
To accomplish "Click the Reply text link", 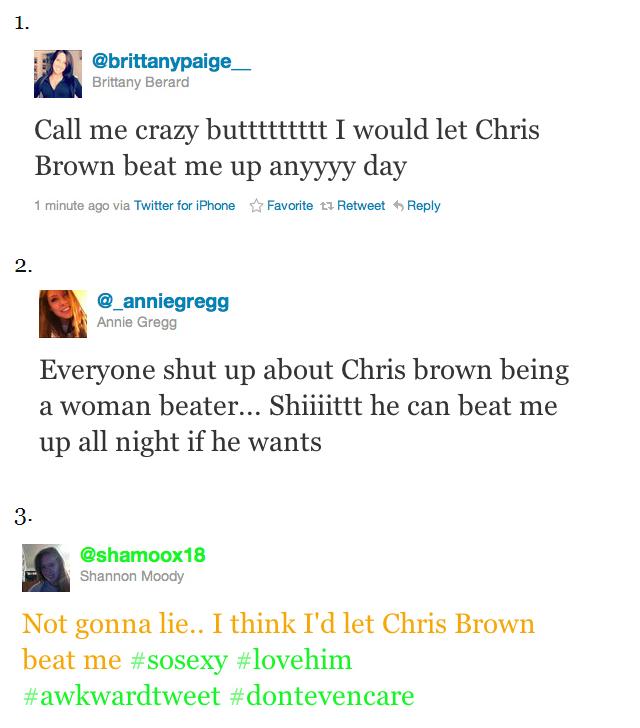I will (424, 206).
